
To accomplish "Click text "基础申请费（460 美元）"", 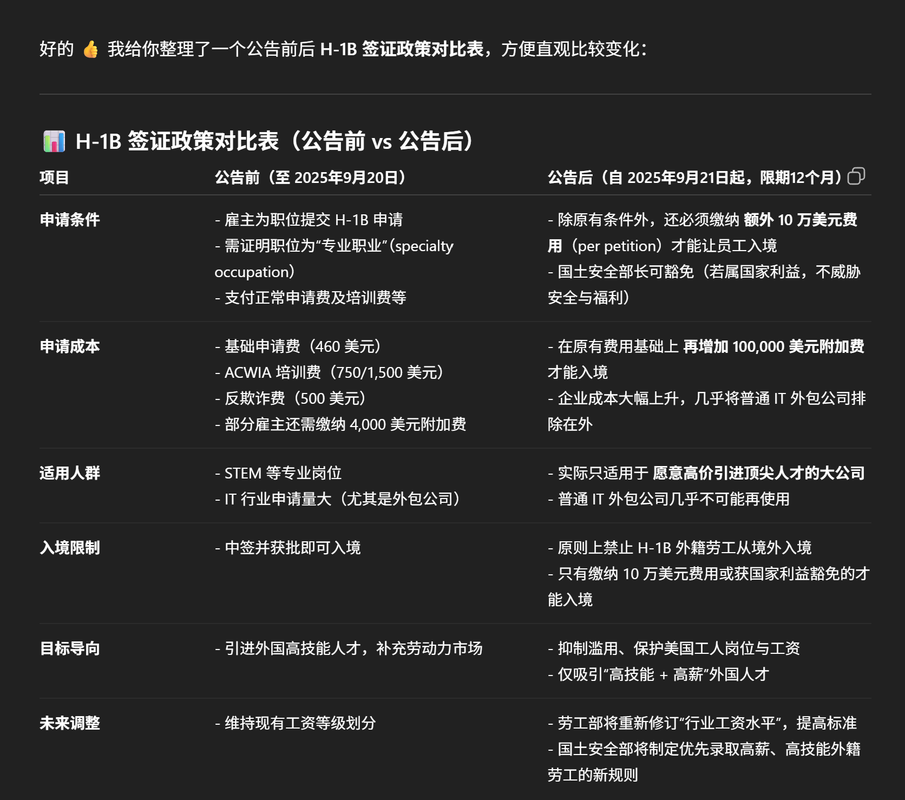I will (306, 346).
